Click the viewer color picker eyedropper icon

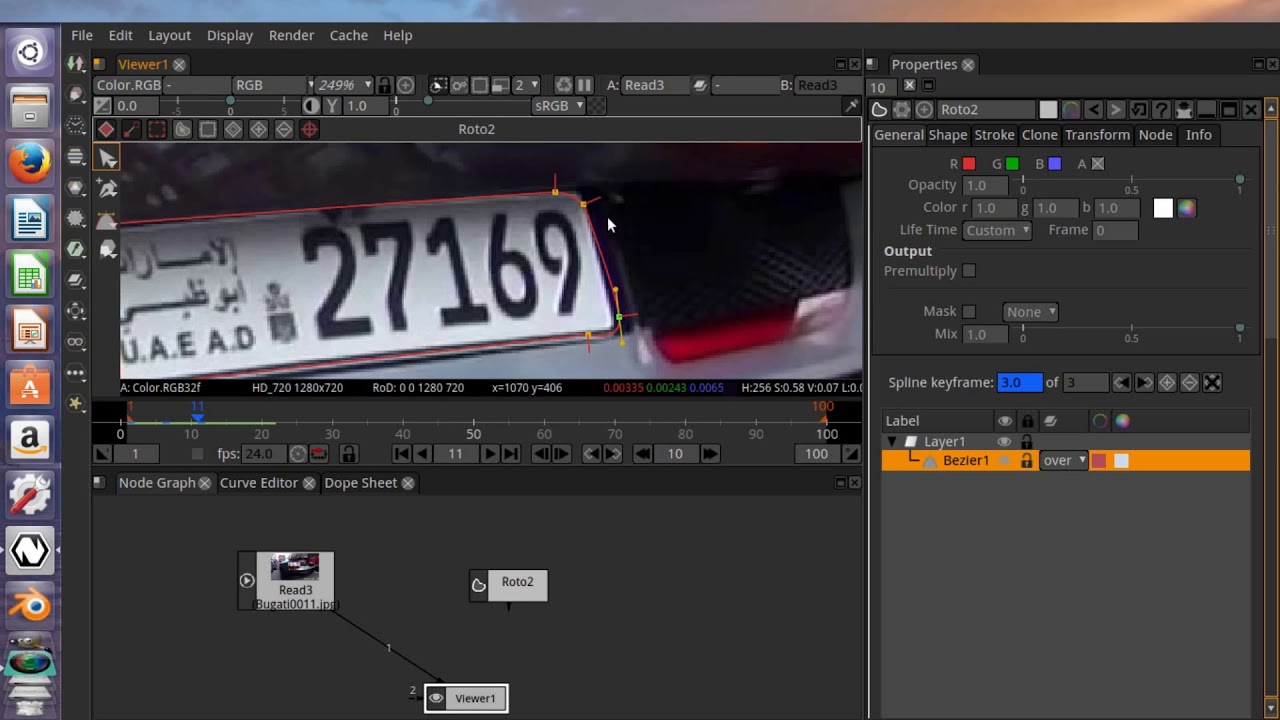pyautogui.click(x=851, y=105)
